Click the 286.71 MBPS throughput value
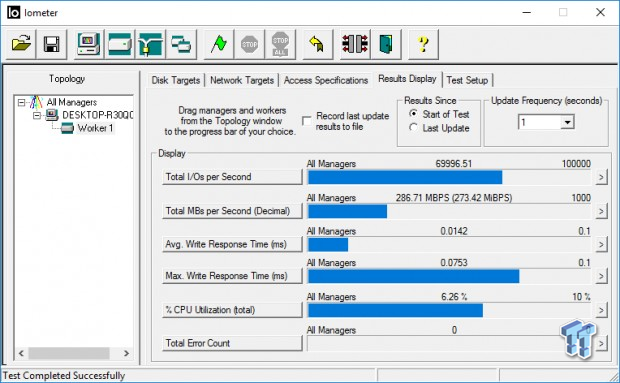The height and width of the screenshot is (383, 620). [454, 198]
